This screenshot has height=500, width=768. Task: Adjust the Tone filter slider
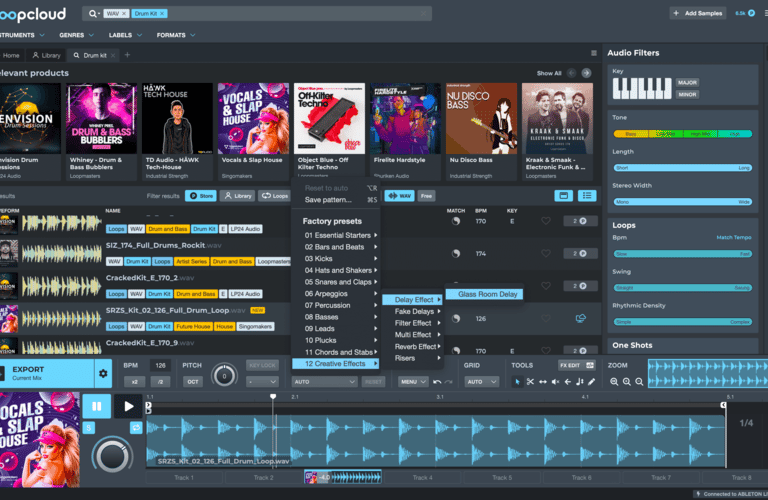683,134
